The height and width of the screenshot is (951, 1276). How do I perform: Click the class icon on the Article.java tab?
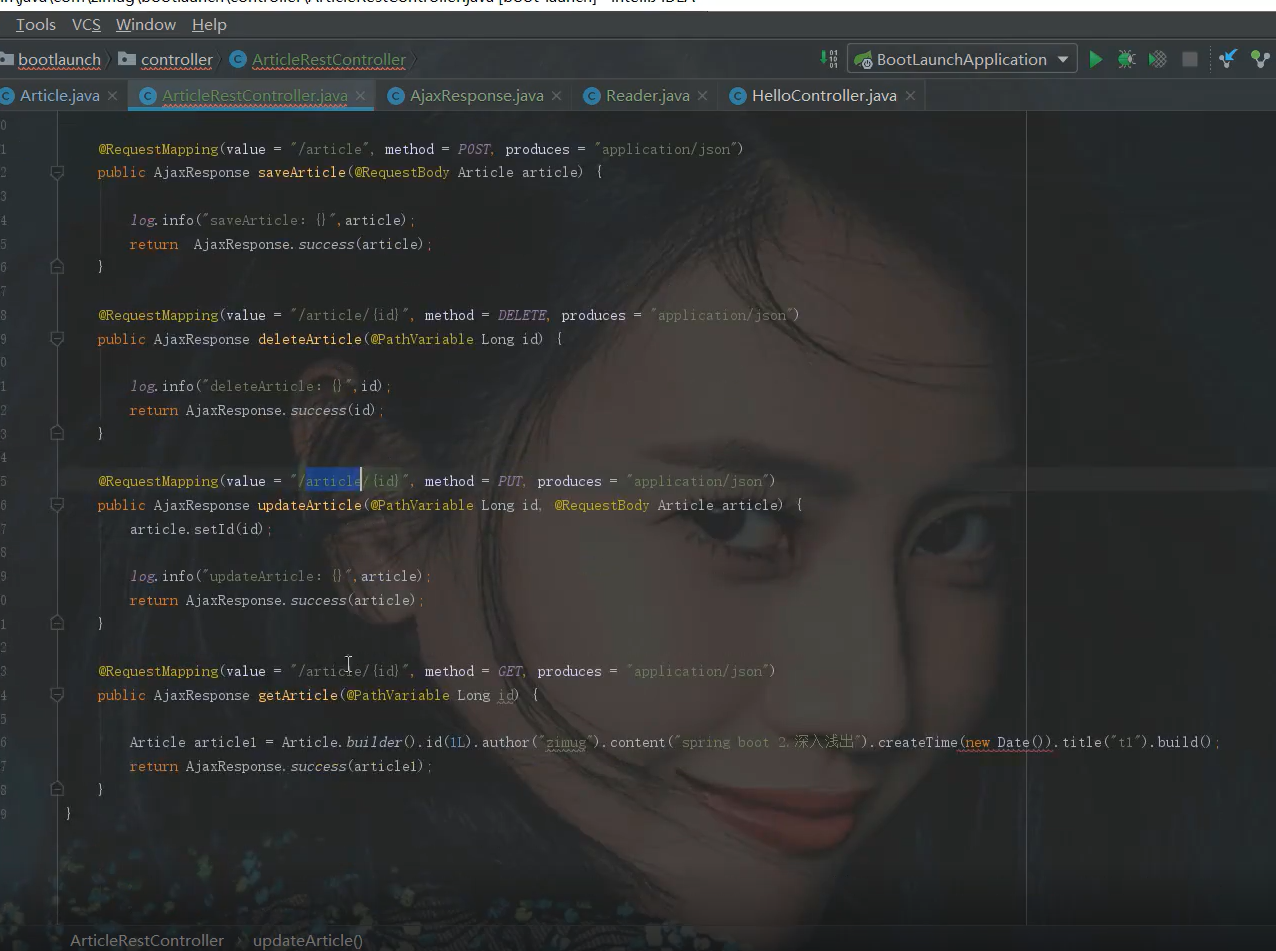click(x=7, y=95)
